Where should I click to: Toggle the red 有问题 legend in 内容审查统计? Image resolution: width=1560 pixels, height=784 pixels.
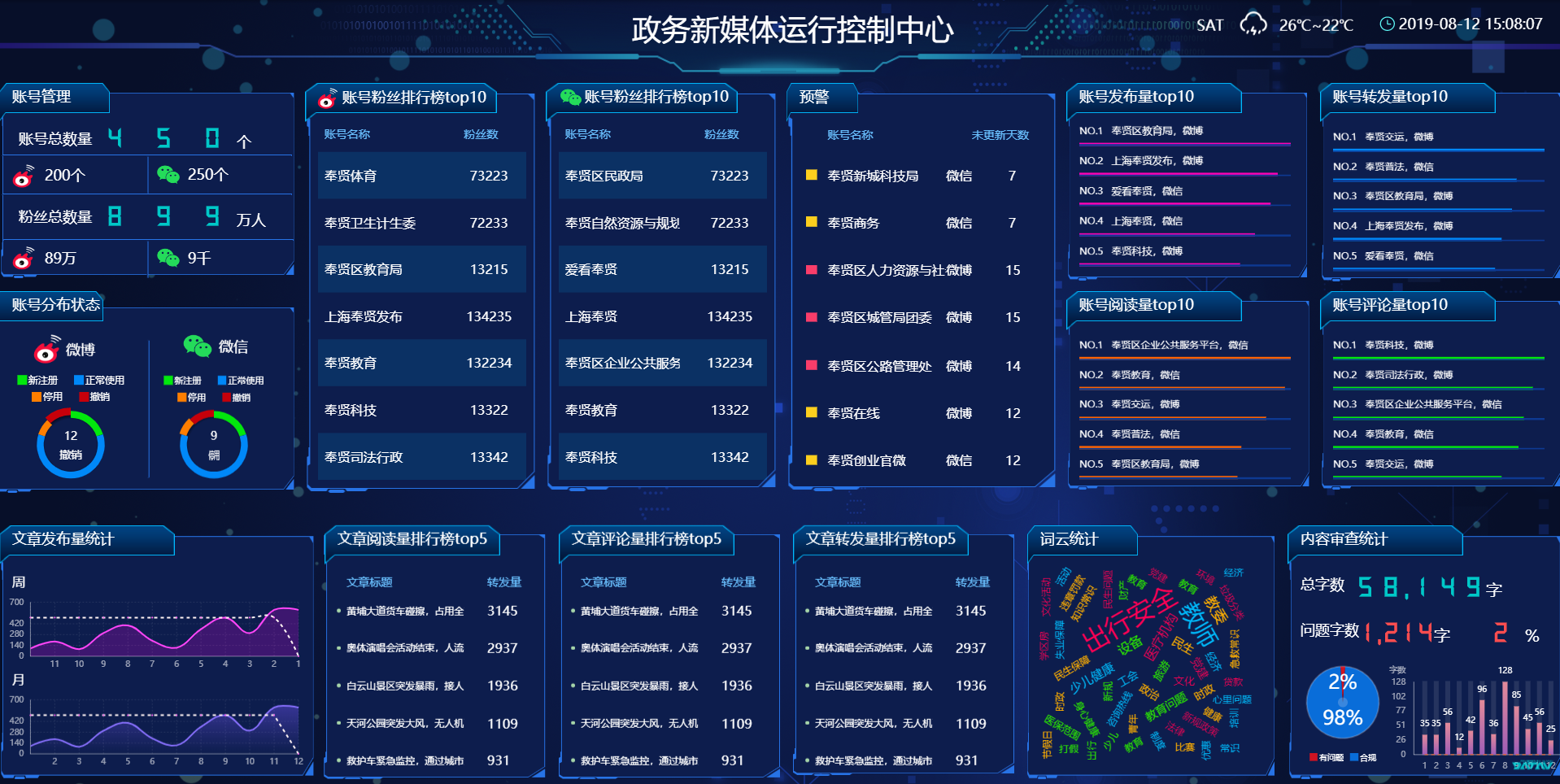click(1313, 757)
